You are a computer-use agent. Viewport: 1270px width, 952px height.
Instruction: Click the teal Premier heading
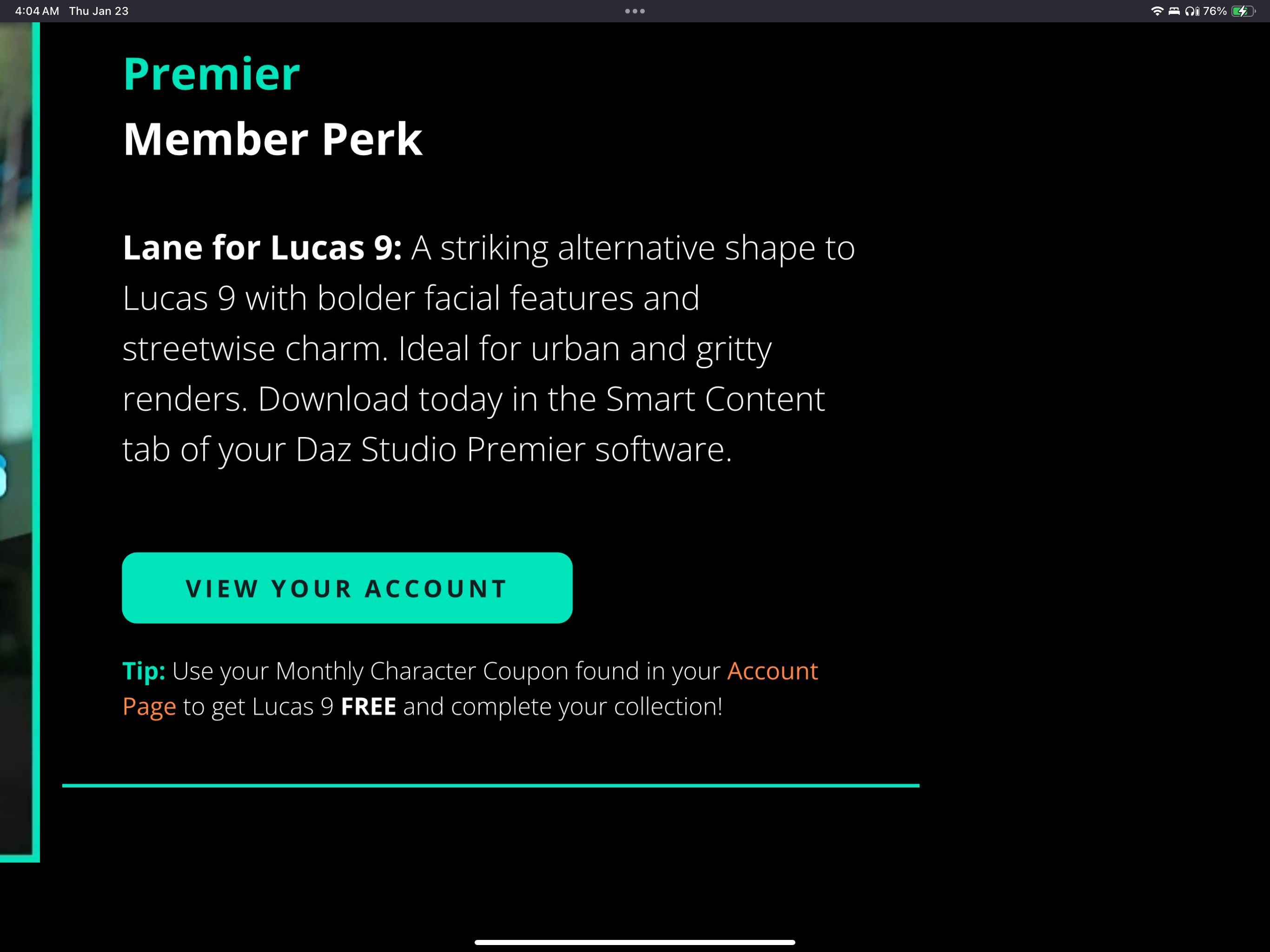click(212, 74)
